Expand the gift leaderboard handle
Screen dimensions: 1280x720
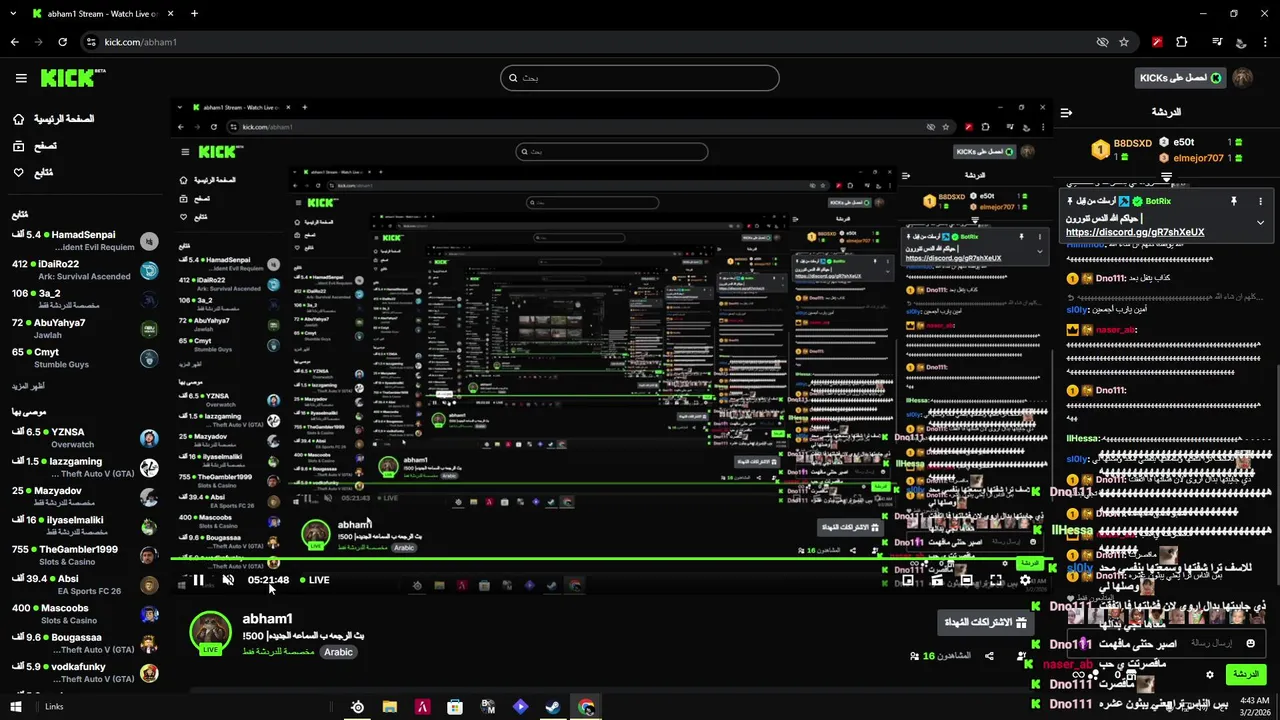(1166, 177)
